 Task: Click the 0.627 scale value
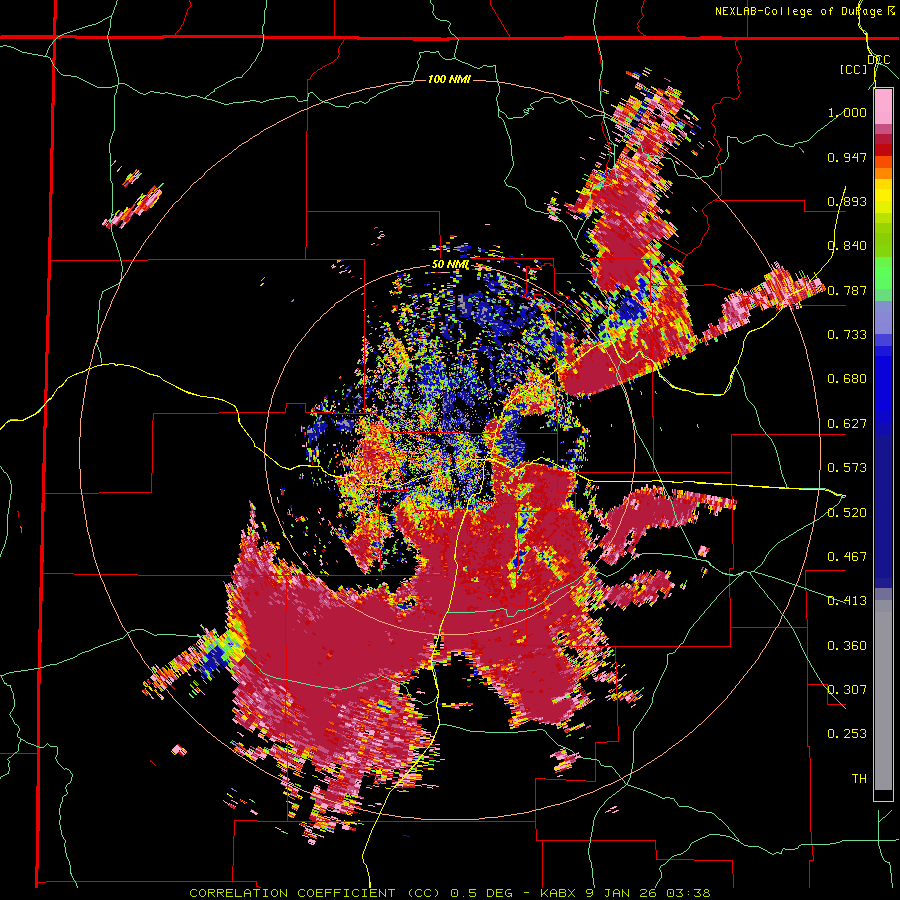(847, 424)
